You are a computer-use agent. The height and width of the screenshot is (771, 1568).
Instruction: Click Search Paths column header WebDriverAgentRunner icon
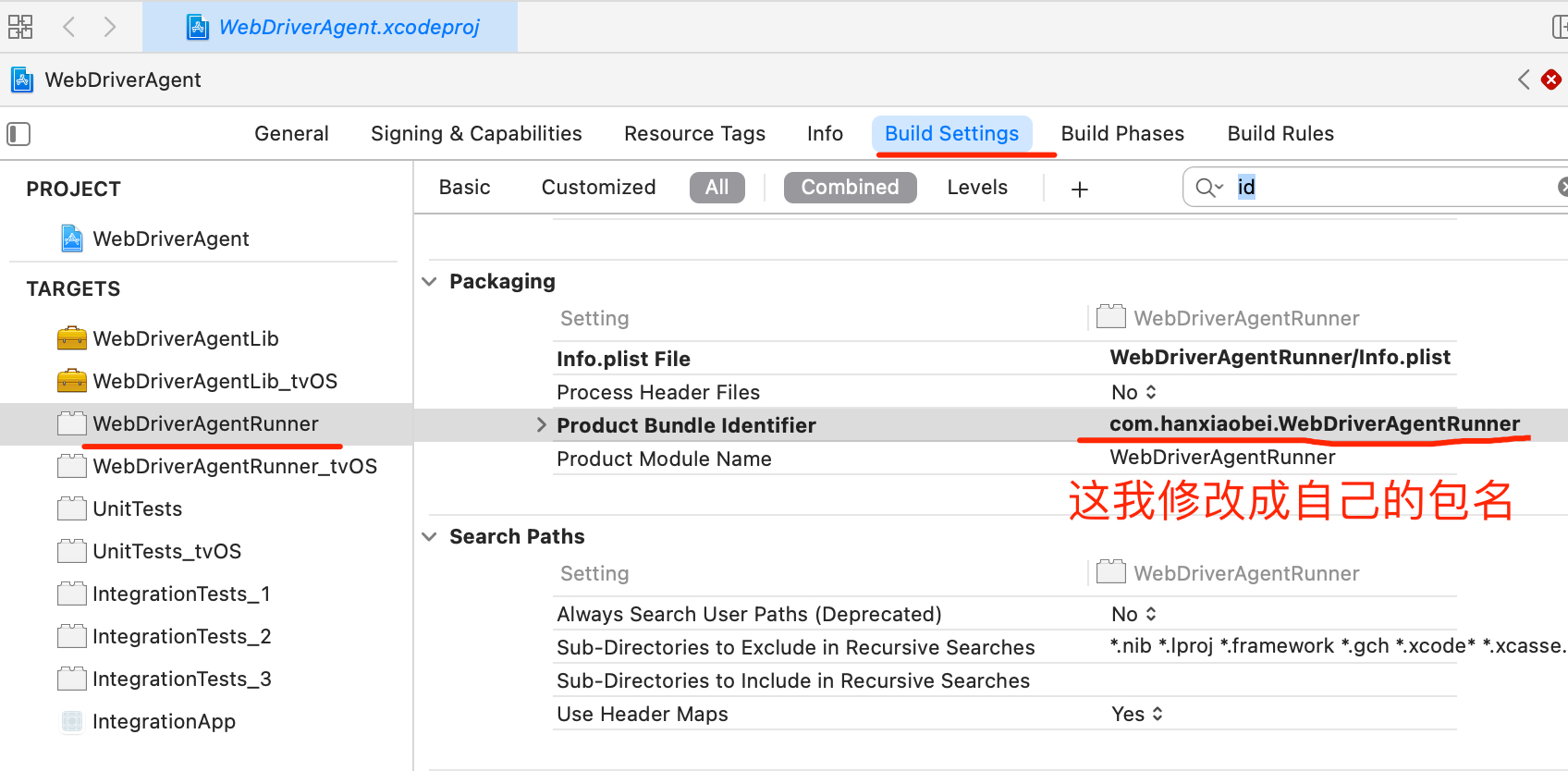(x=1111, y=572)
